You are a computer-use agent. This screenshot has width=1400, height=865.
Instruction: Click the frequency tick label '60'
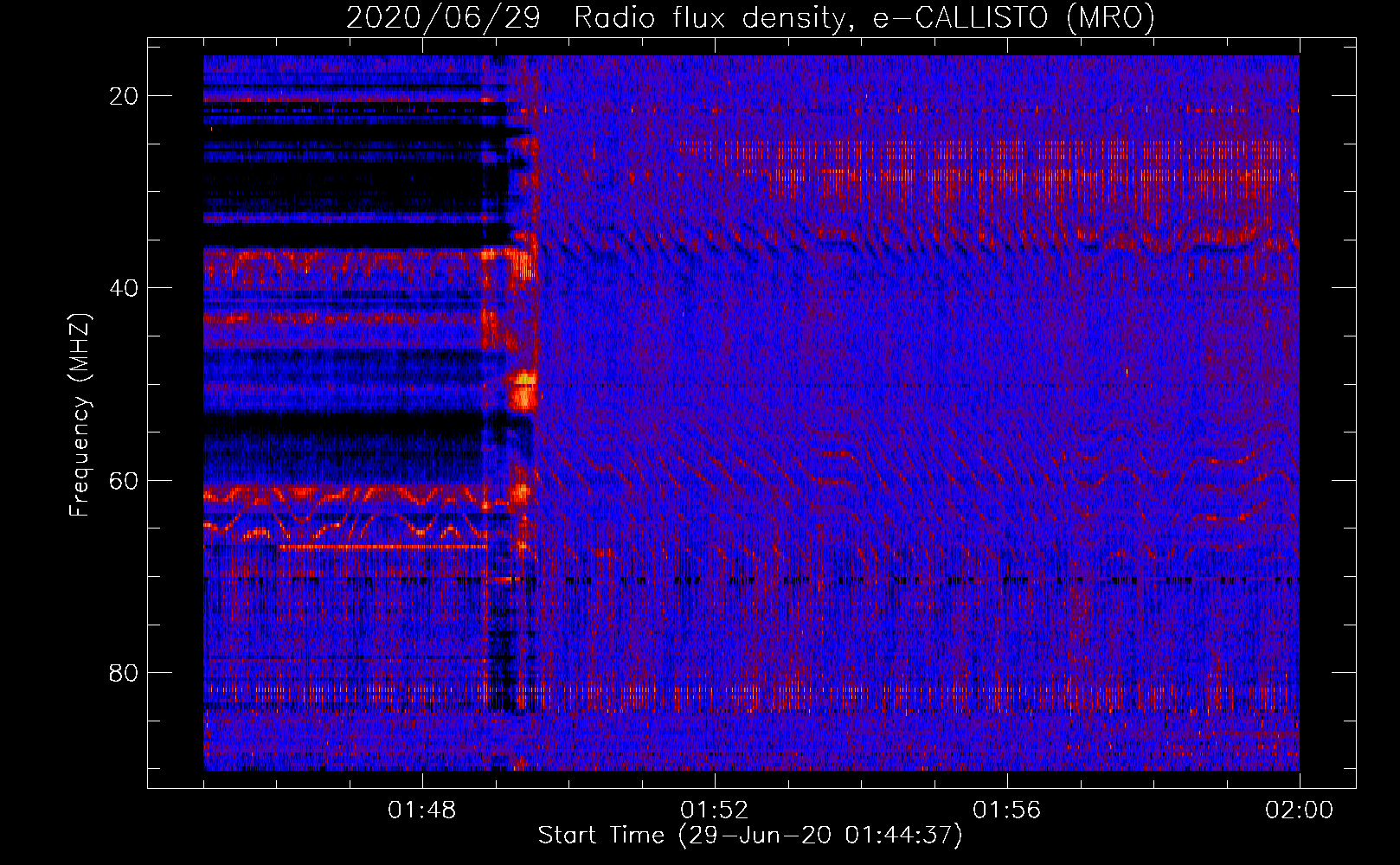pos(125,480)
